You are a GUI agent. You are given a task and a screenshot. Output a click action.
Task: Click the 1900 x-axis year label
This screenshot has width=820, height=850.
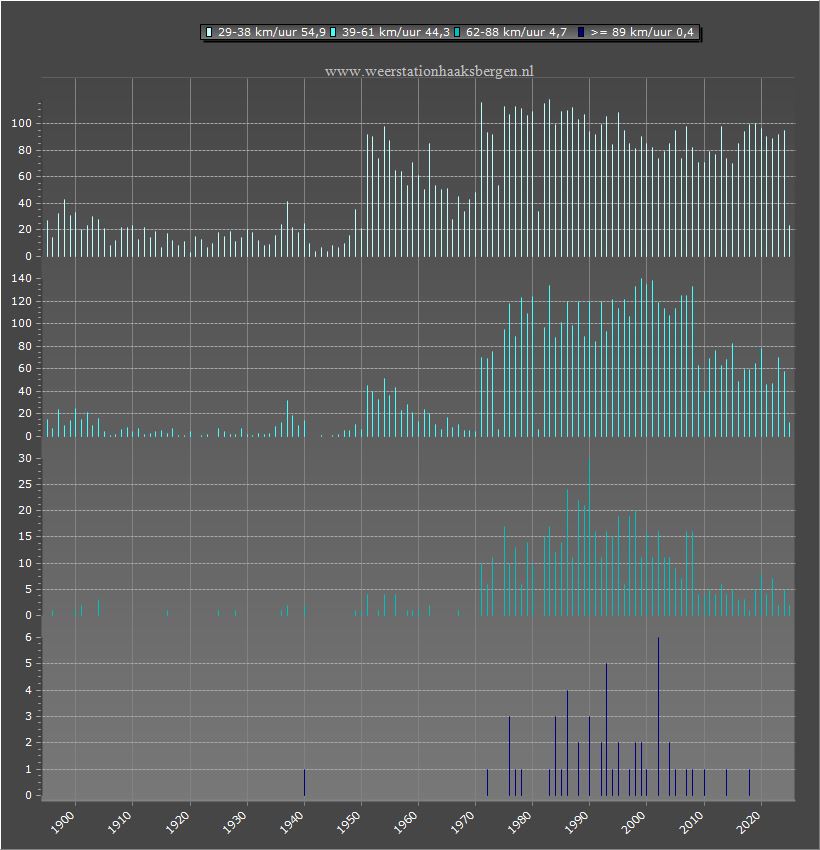pyautogui.click(x=64, y=822)
